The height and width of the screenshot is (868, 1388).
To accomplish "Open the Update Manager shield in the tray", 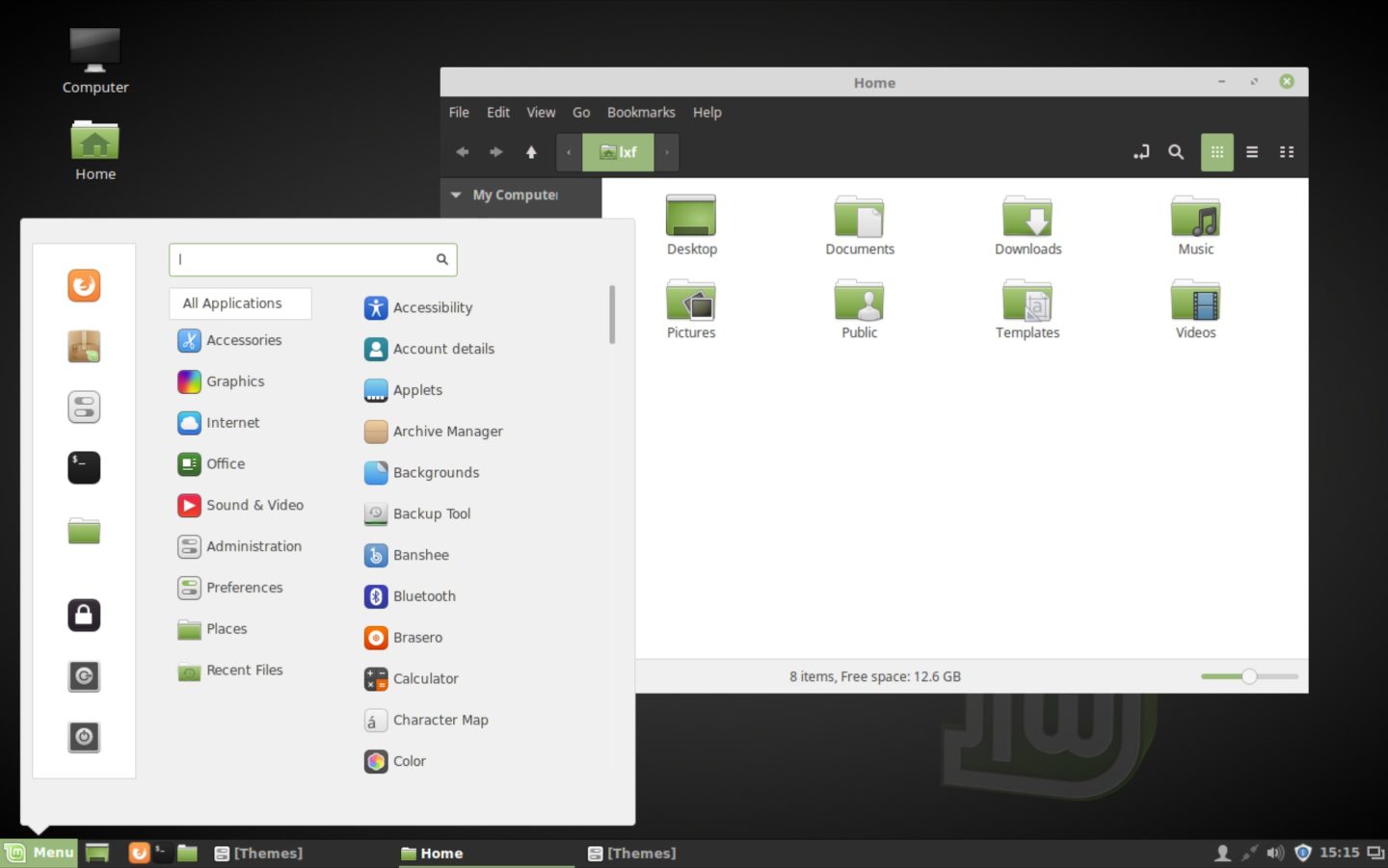I will [1301, 853].
